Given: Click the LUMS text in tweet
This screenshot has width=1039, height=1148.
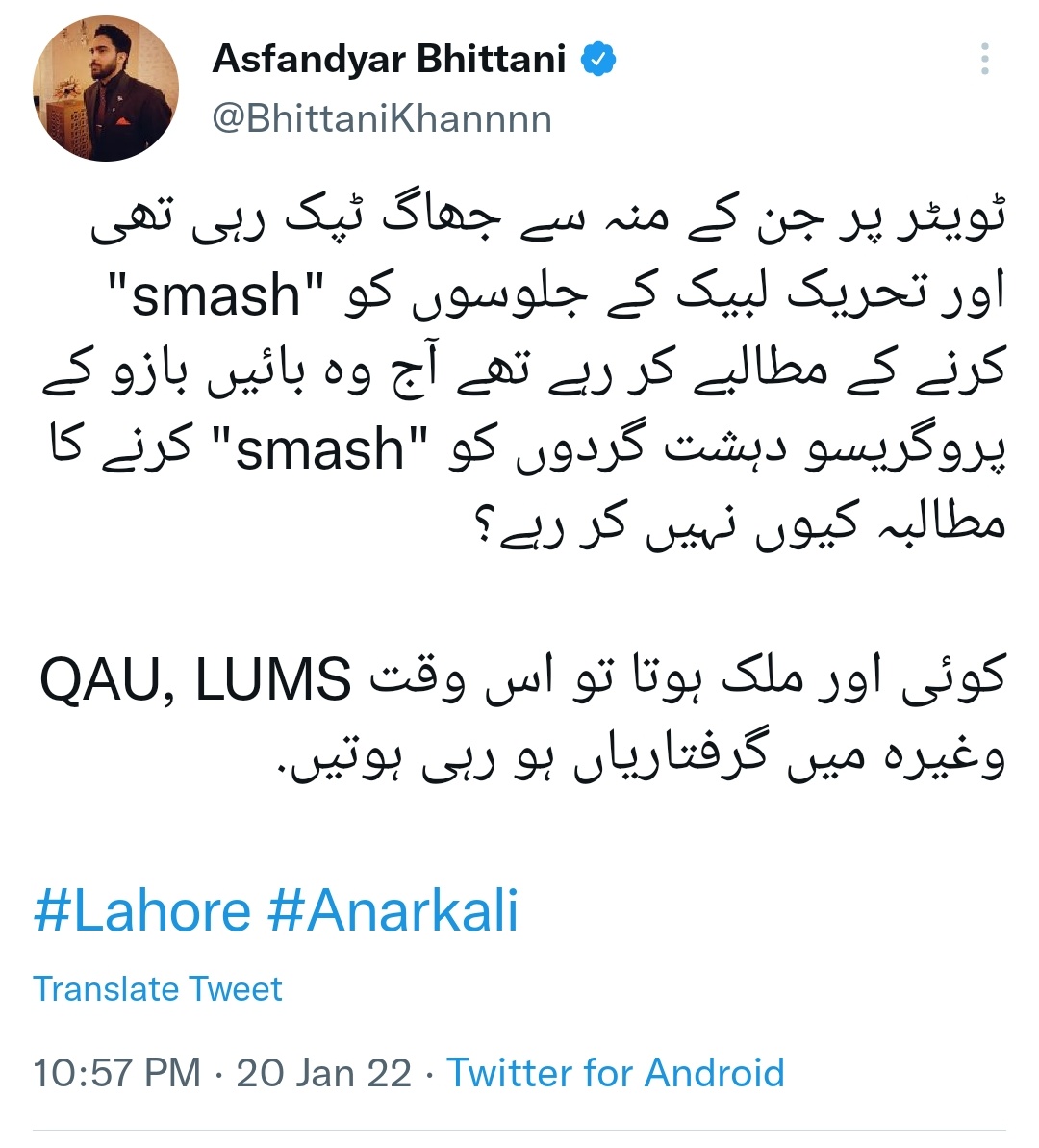Looking at the screenshot, I should pyautogui.click(x=274, y=680).
